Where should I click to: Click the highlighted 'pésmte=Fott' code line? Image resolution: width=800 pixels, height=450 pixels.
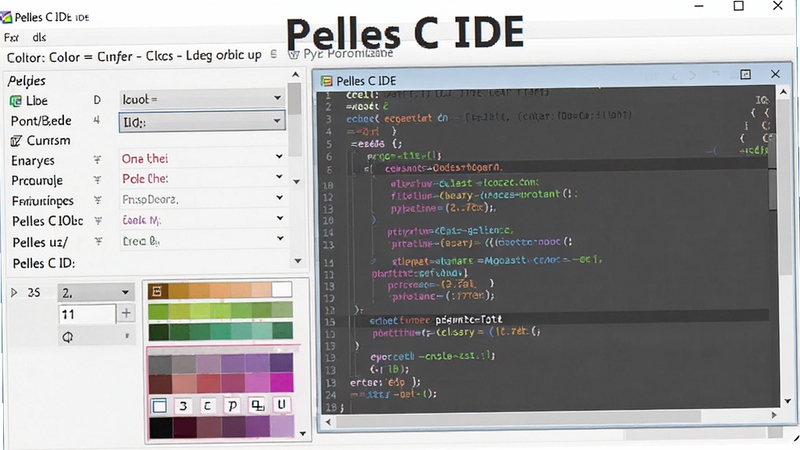pos(469,319)
